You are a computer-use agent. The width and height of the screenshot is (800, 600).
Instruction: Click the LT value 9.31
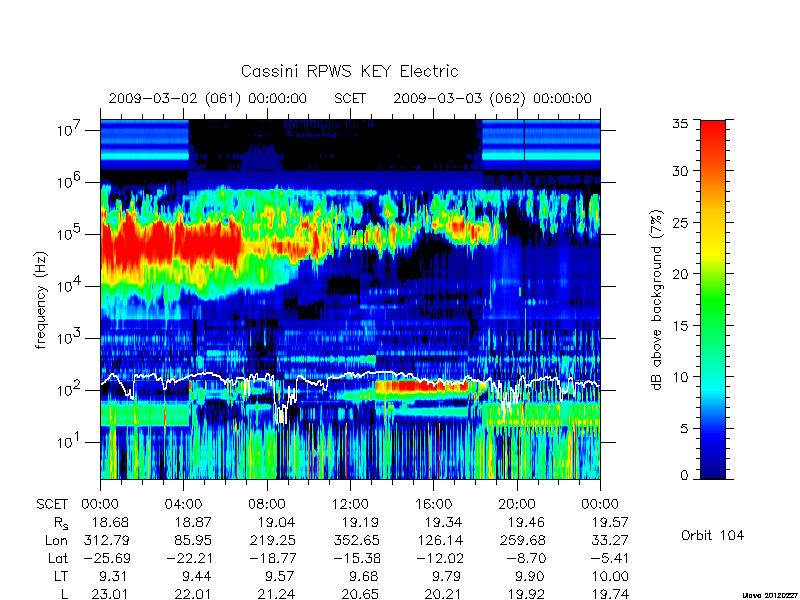(113, 576)
